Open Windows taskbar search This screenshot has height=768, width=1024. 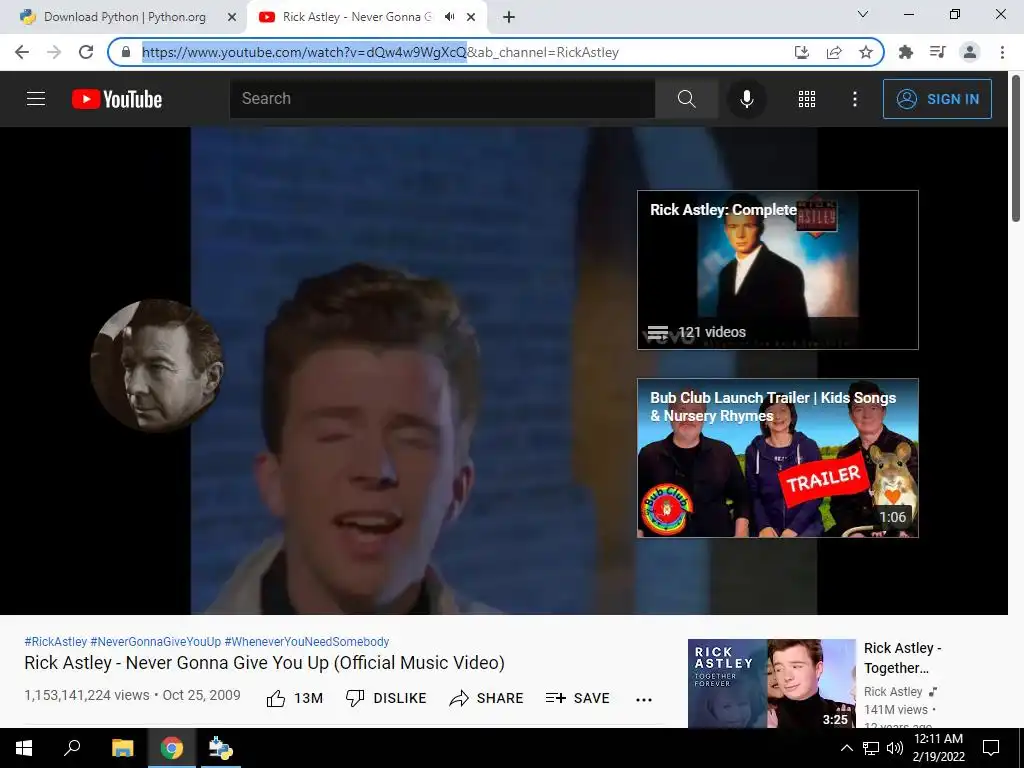point(72,748)
